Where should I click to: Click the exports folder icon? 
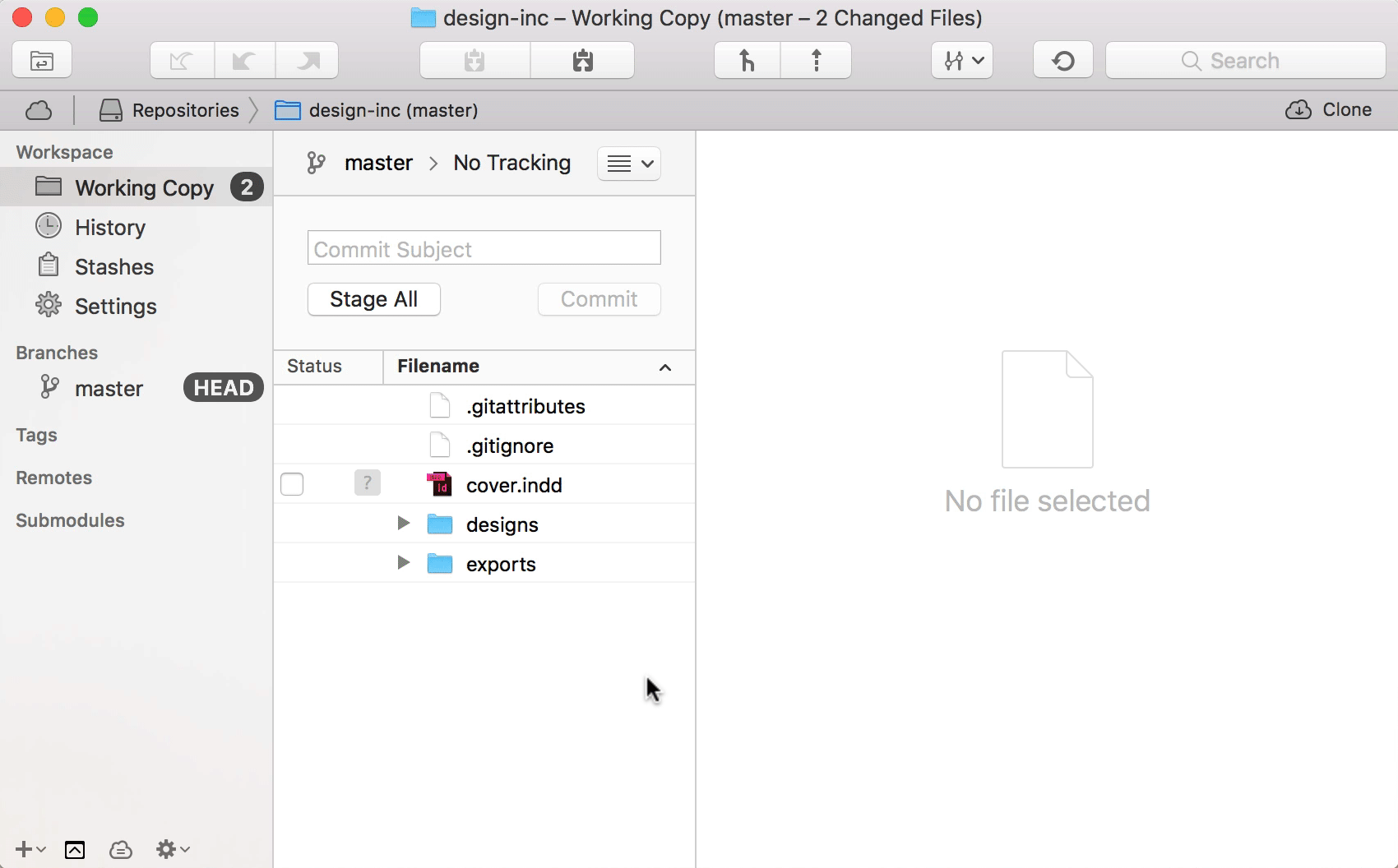point(440,563)
